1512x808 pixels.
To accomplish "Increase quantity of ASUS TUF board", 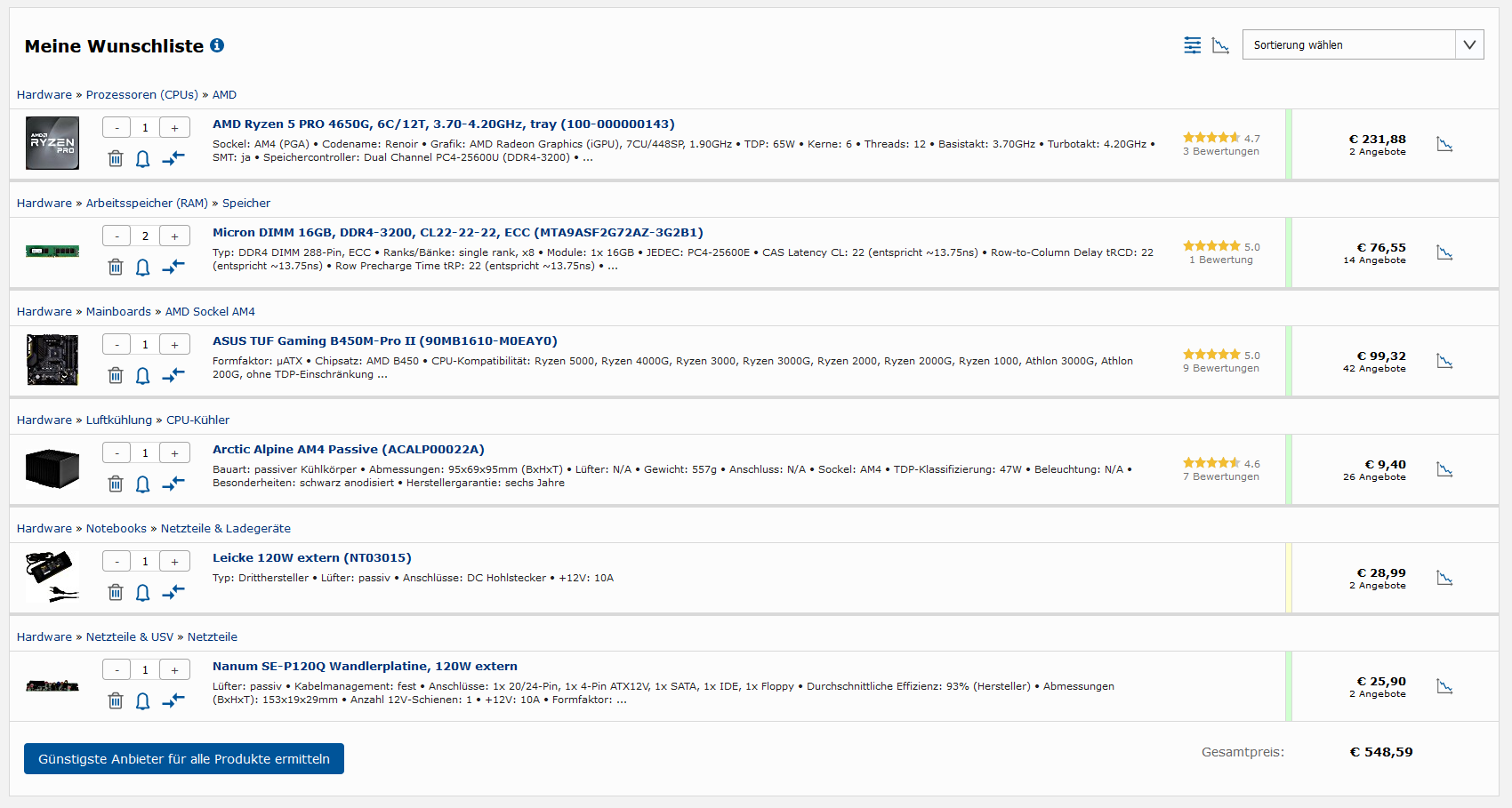I will [x=174, y=344].
